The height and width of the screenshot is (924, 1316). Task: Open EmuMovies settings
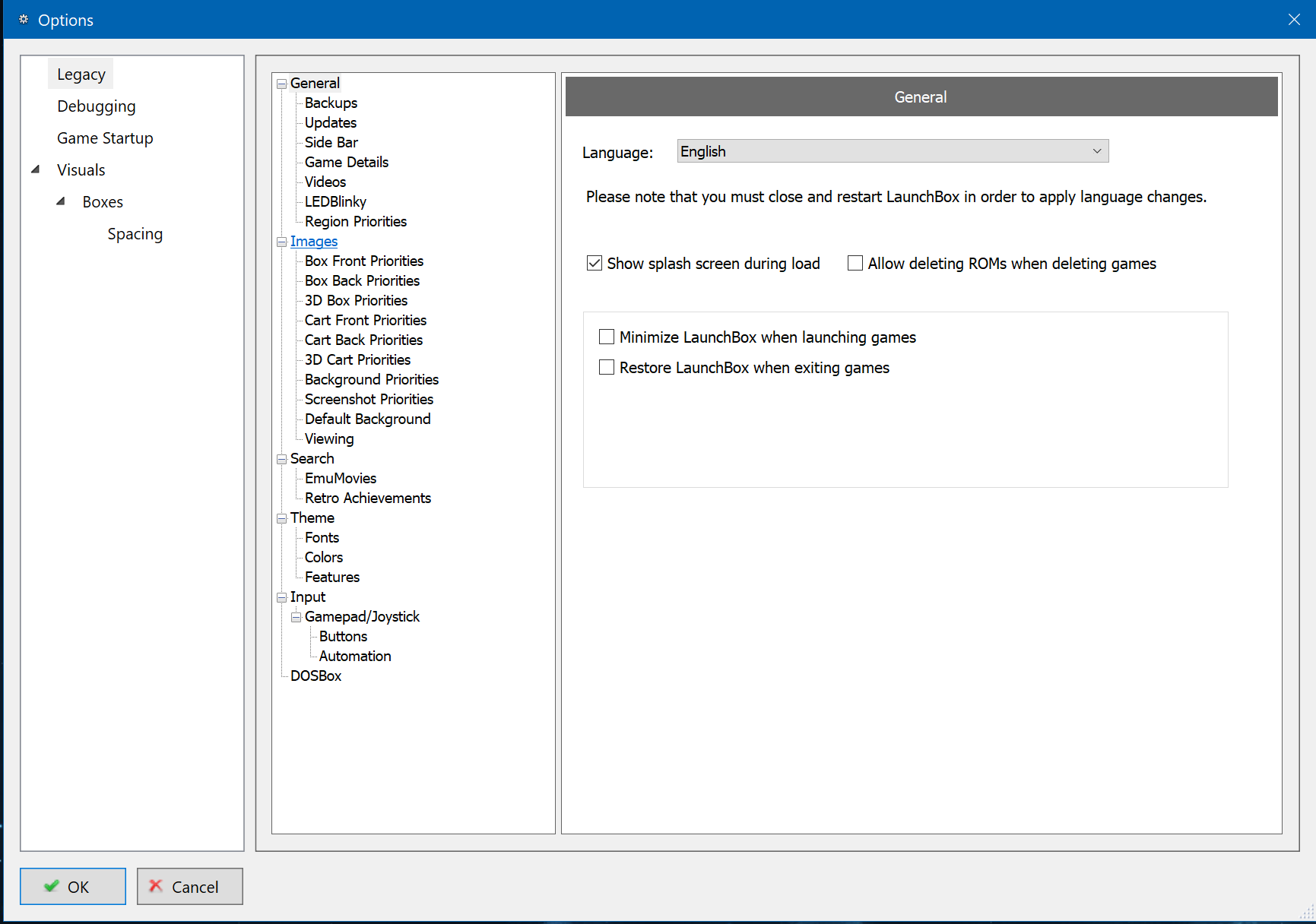[x=341, y=479]
